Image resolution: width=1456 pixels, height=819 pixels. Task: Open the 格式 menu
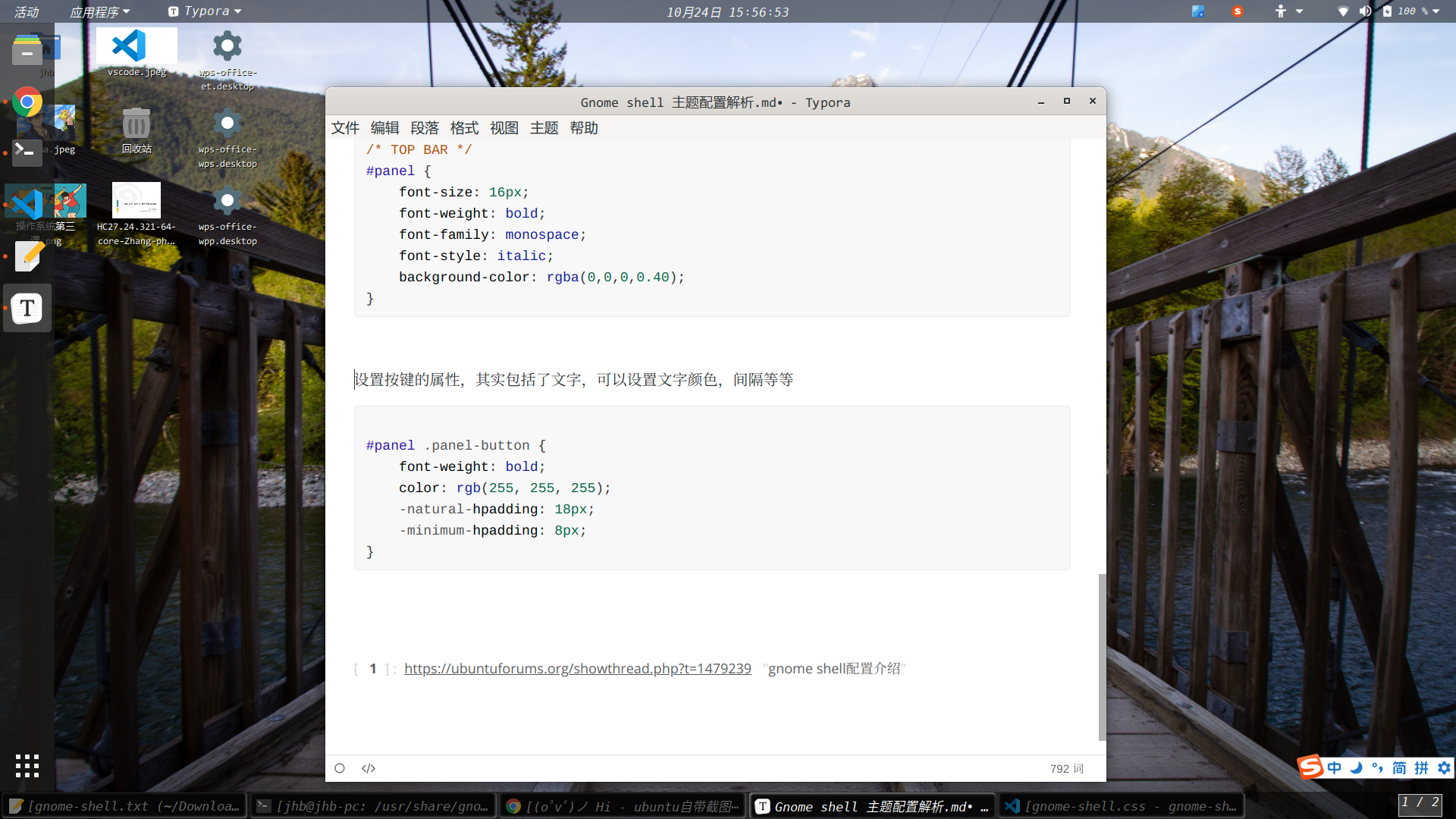464,128
